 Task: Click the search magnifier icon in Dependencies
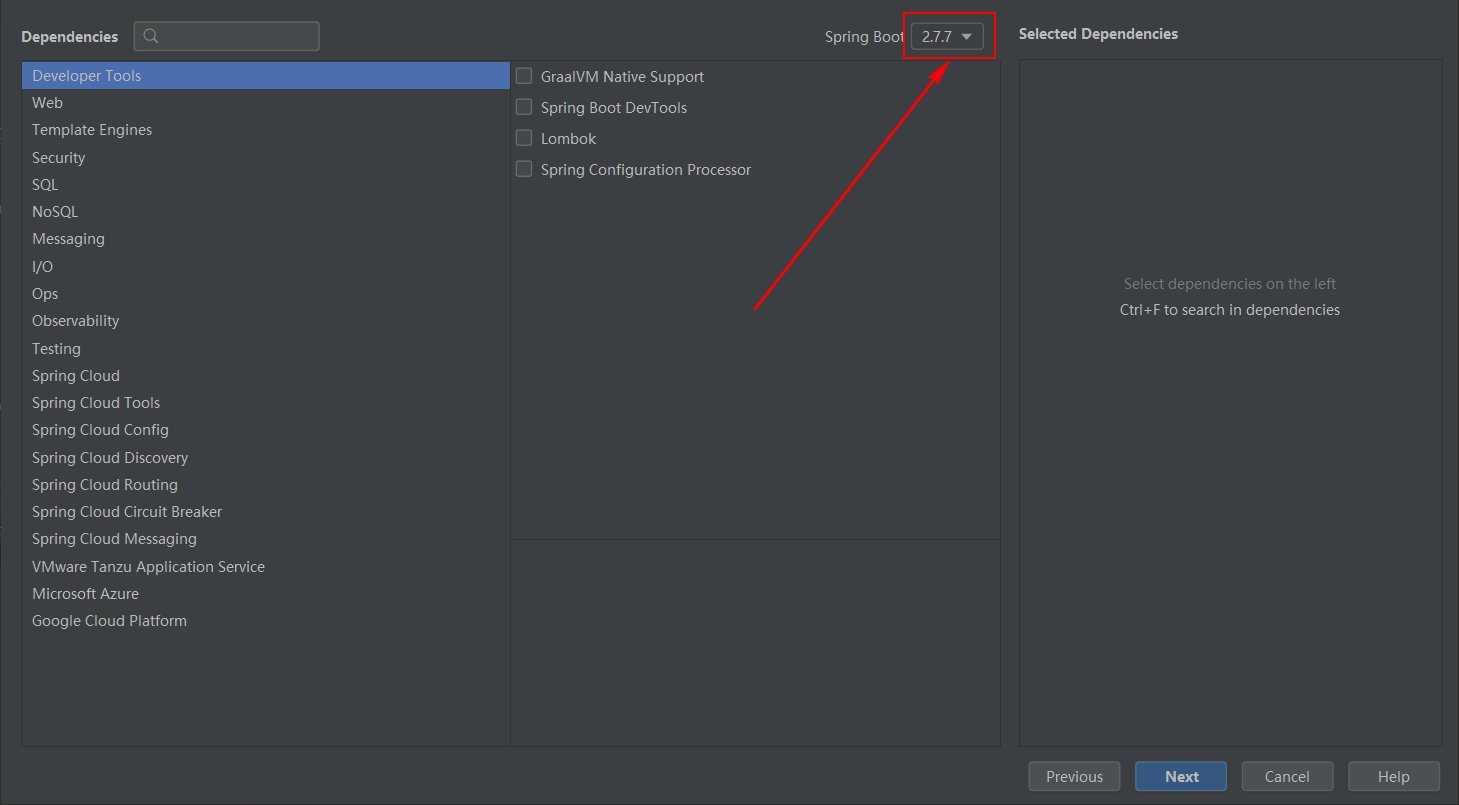click(151, 36)
